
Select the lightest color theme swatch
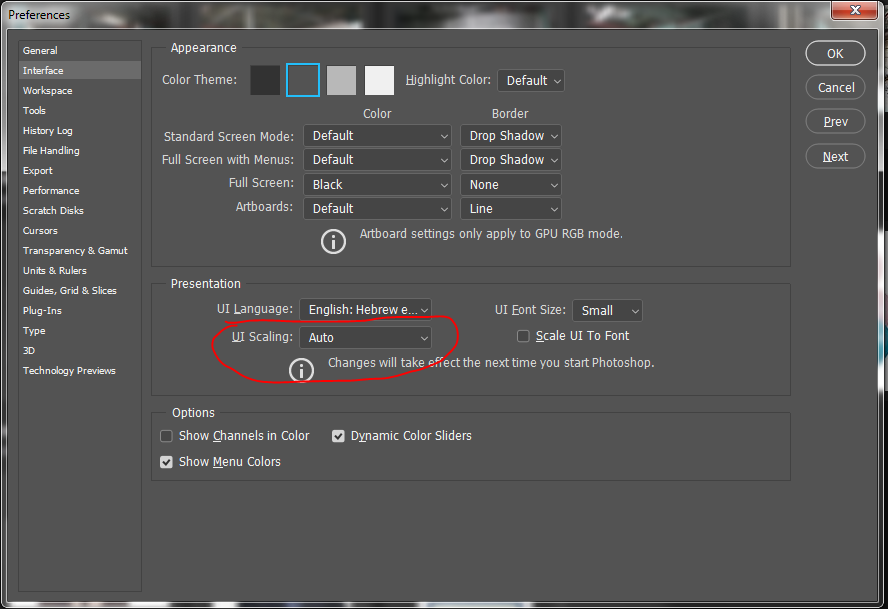(379, 80)
